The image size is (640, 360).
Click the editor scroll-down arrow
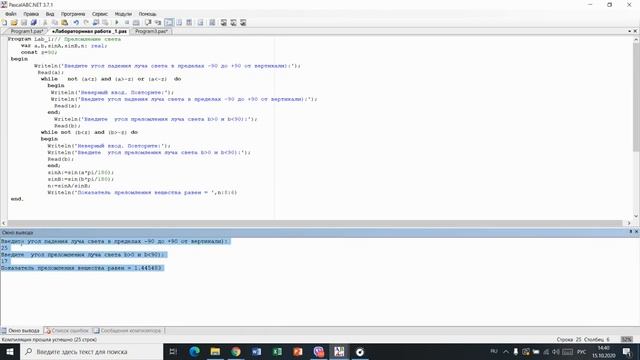[x=636, y=216]
